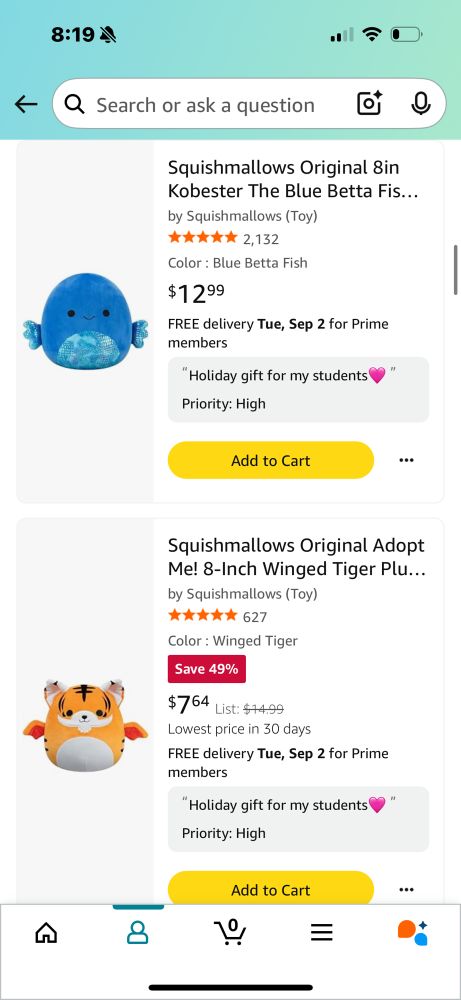
Task: Open Kobester The Blue Betta Fish title
Action: 293,179
